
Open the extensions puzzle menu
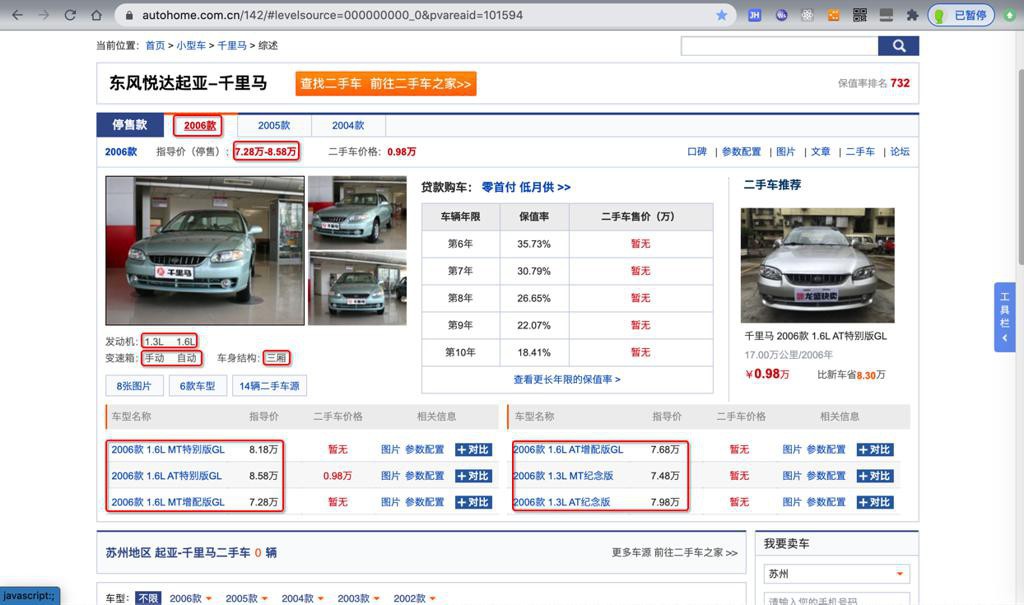tap(912, 15)
